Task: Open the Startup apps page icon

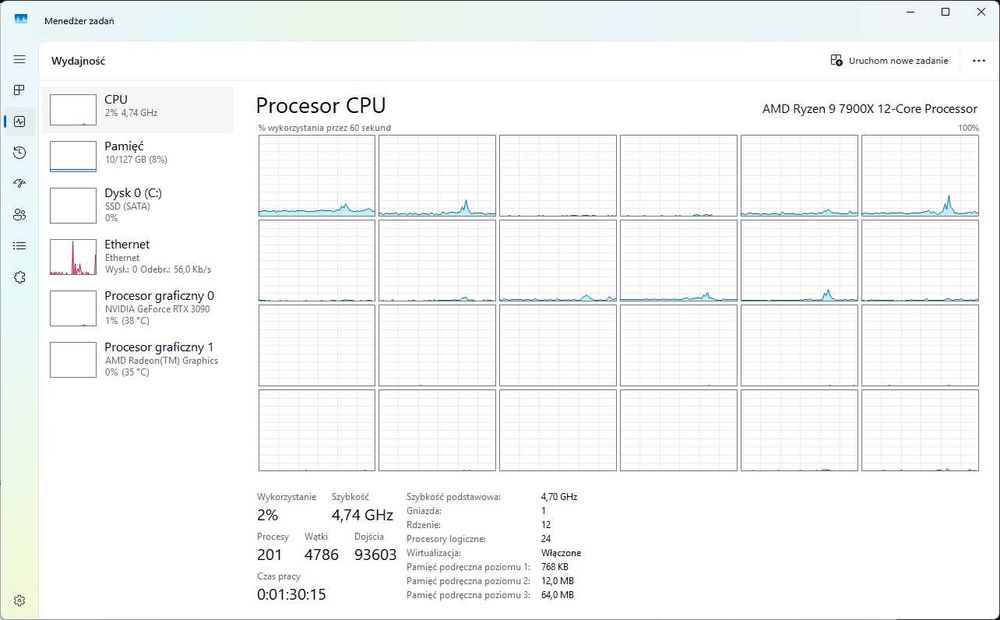Action: (20, 184)
